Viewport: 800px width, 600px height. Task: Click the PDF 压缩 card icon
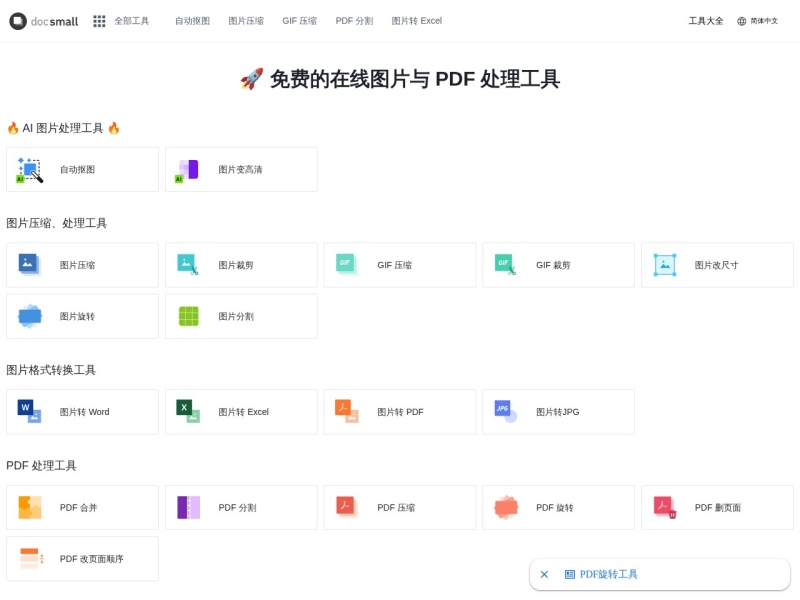[347, 507]
